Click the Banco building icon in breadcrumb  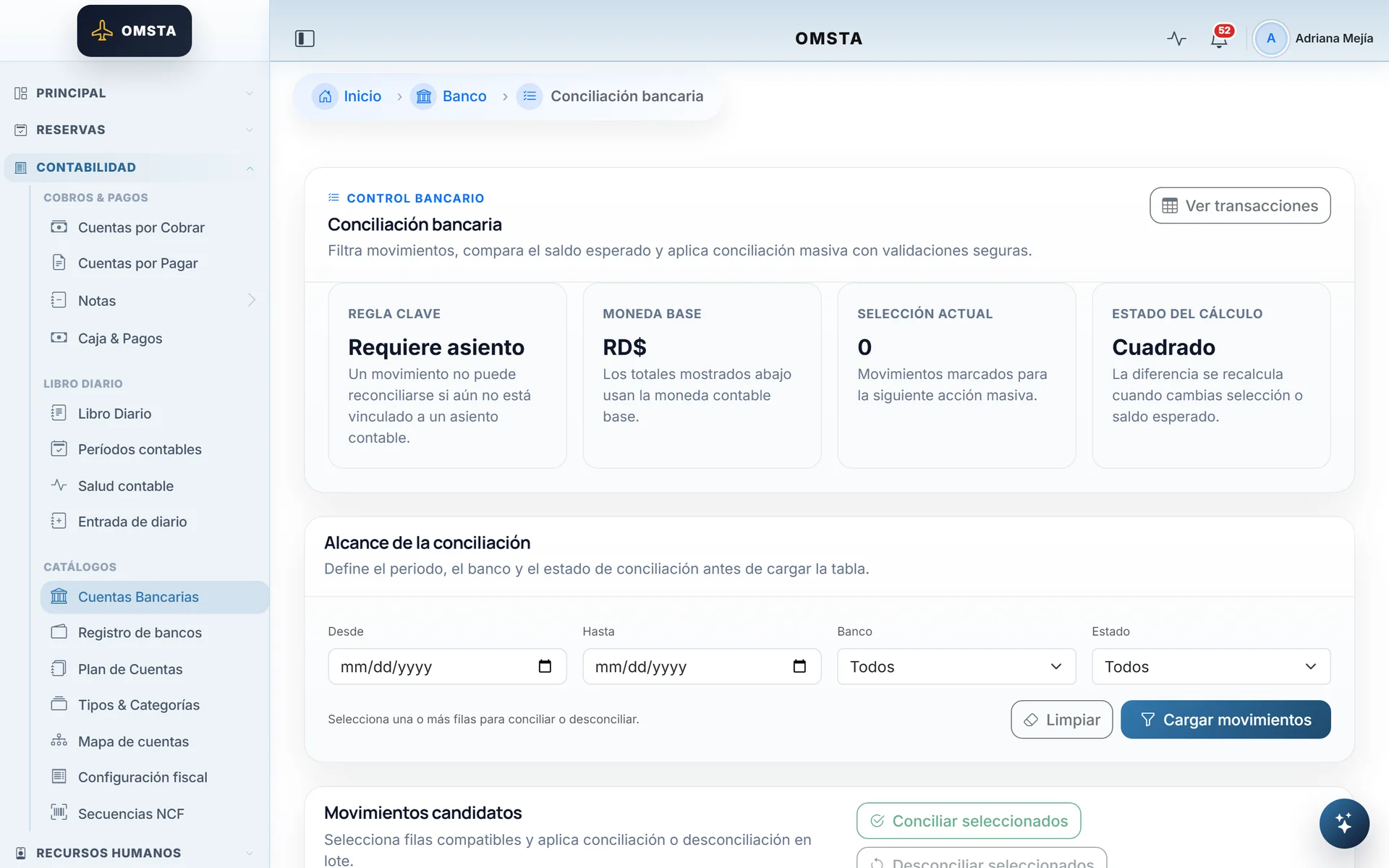[424, 96]
